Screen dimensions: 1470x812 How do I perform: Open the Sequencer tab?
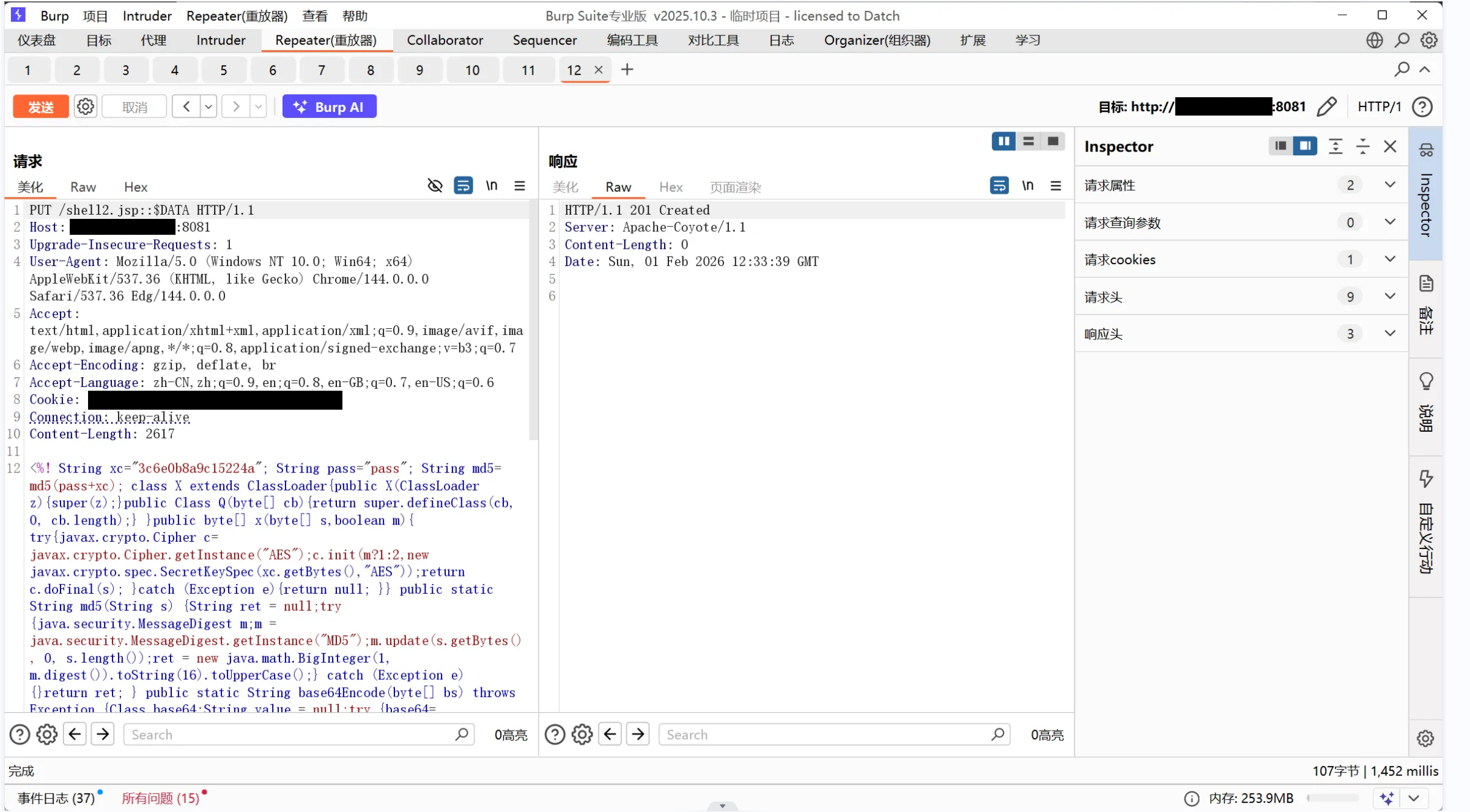(544, 40)
